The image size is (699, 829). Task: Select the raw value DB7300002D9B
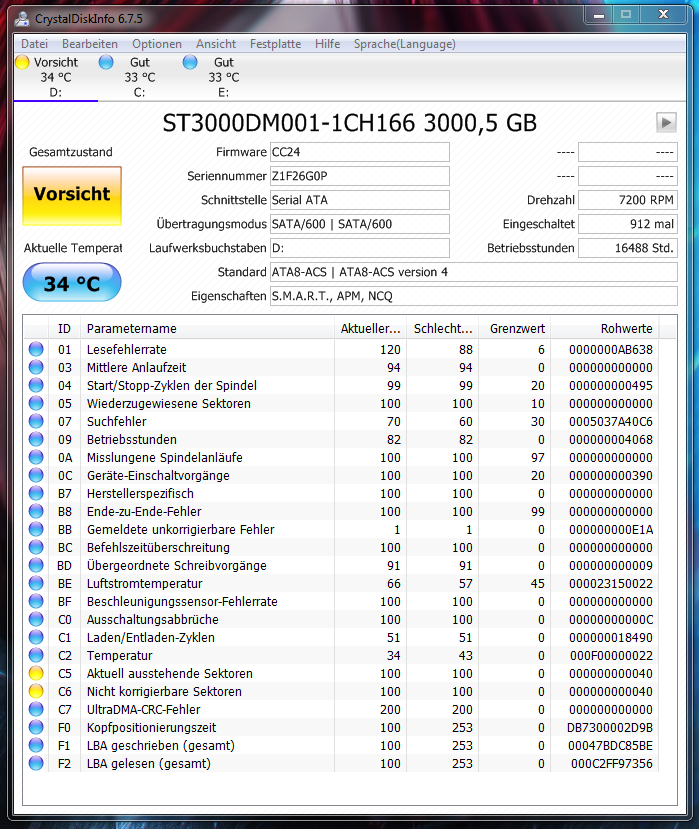click(x=610, y=727)
